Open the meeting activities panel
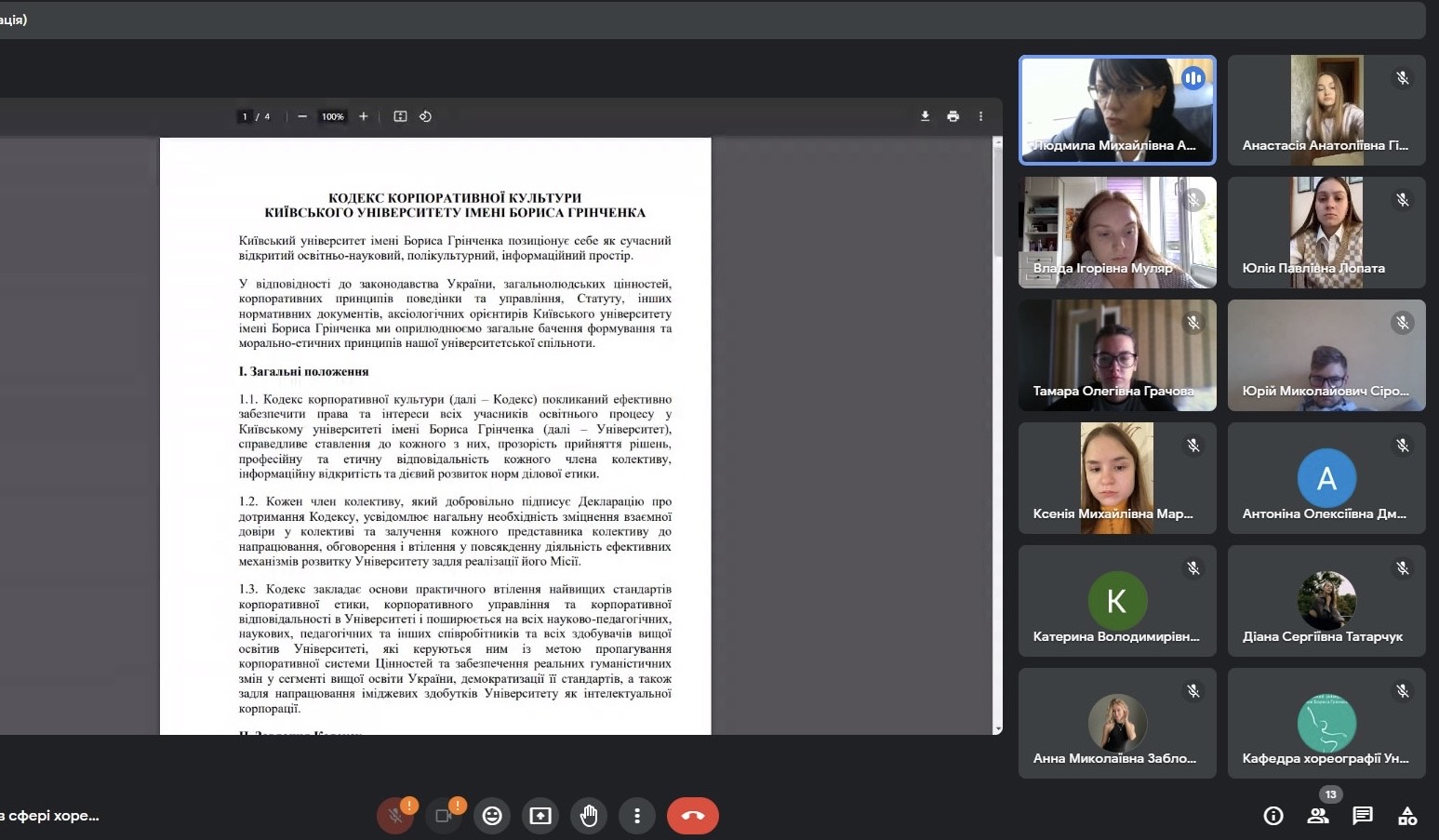Viewport: 1439px width, 840px height. coord(1407,816)
